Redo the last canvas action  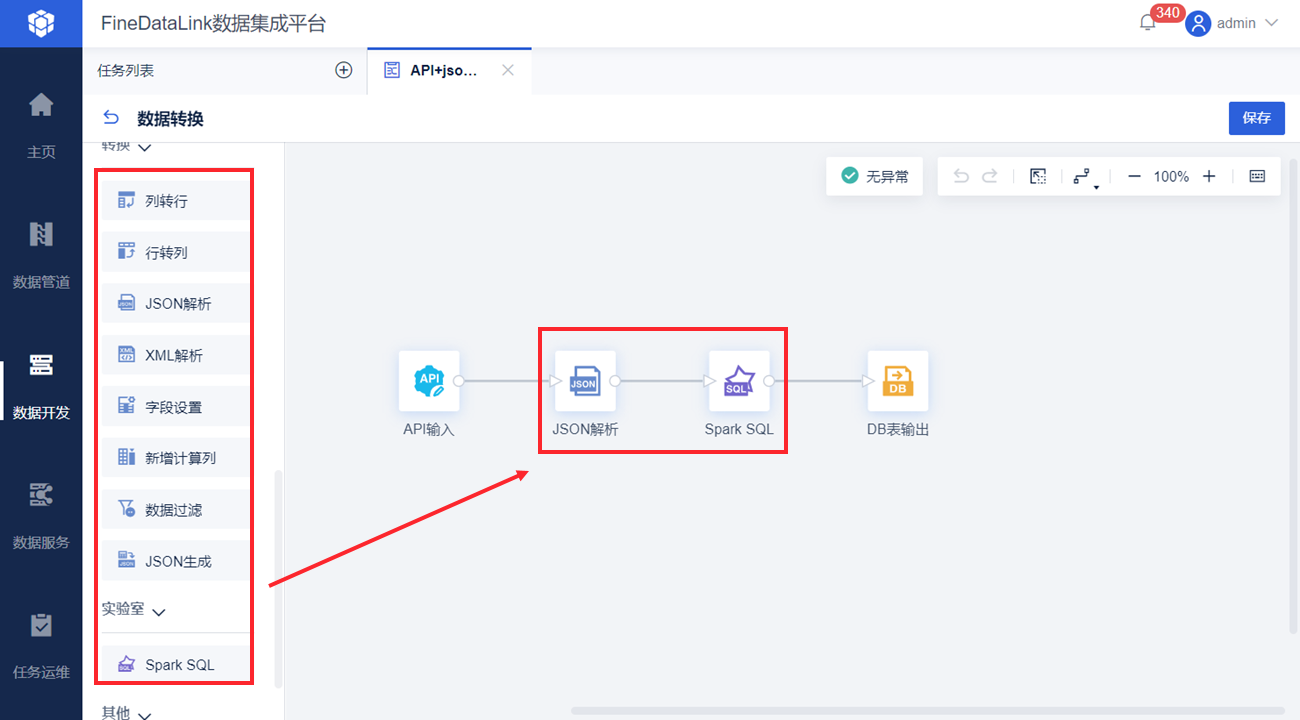(x=989, y=176)
